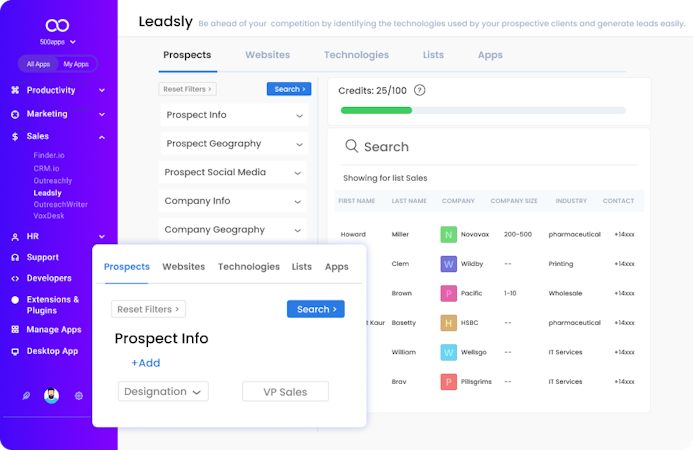Select the Prospects tab at top
The width and height of the screenshot is (693, 450).
tap(187, 55)
